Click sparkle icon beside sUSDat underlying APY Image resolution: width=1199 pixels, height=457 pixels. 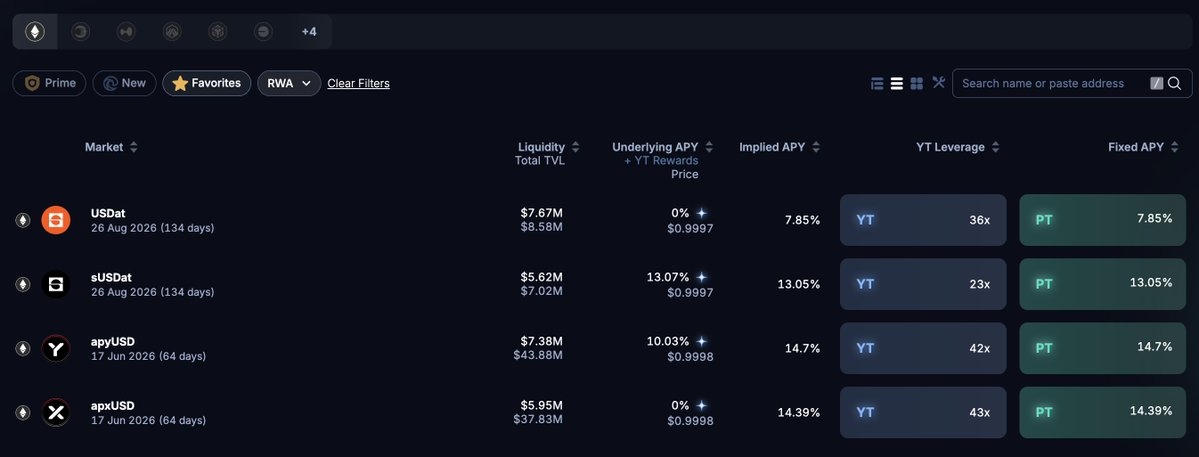702,277
